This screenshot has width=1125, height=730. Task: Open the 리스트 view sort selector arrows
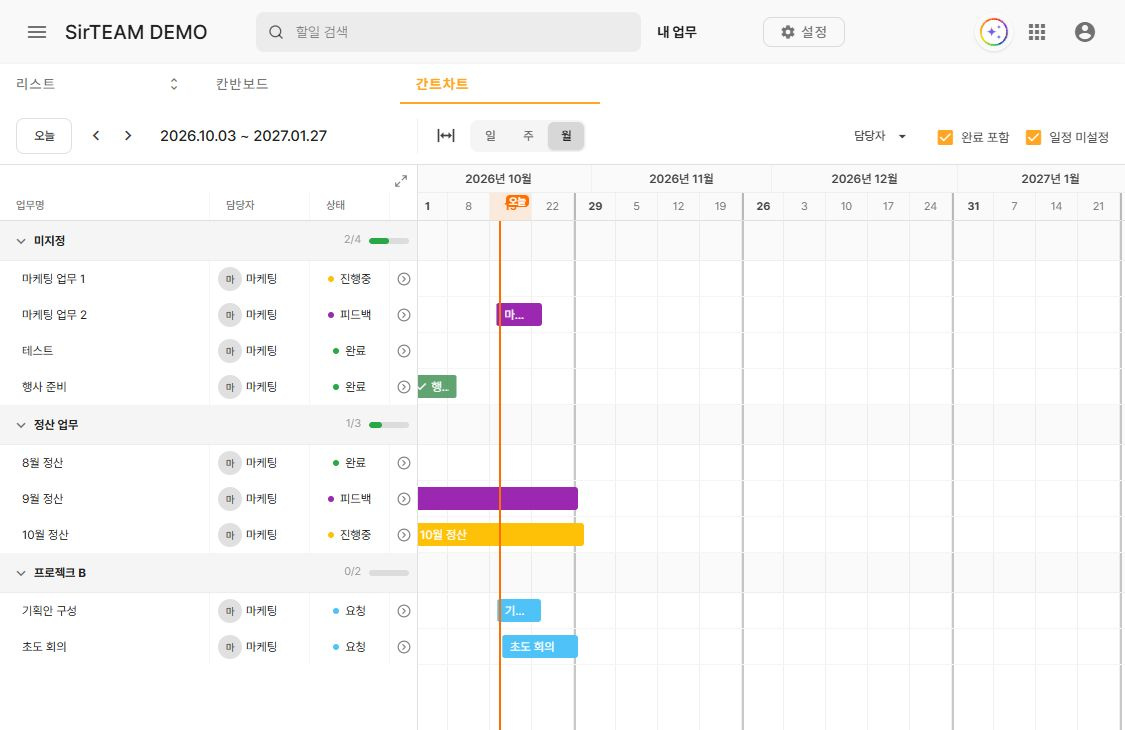coord(174,84)
